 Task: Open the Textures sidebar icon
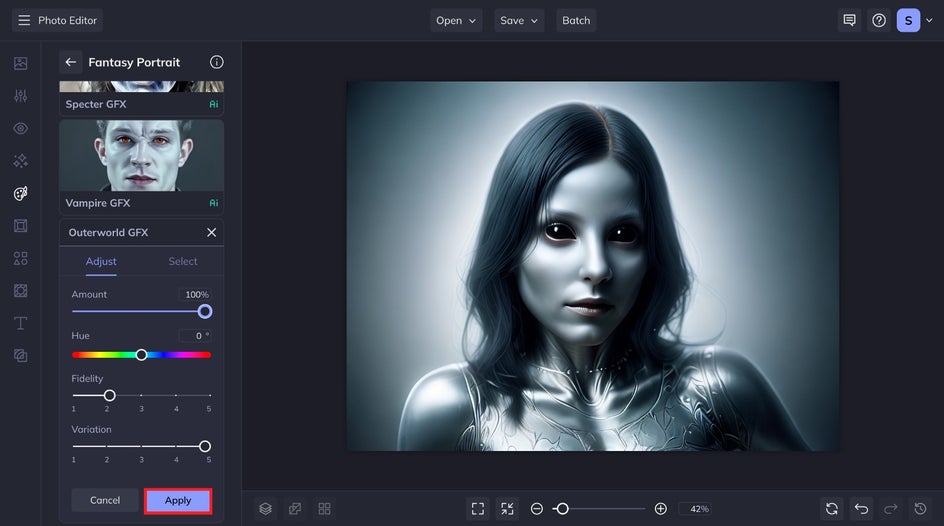(x=20, y=291)
